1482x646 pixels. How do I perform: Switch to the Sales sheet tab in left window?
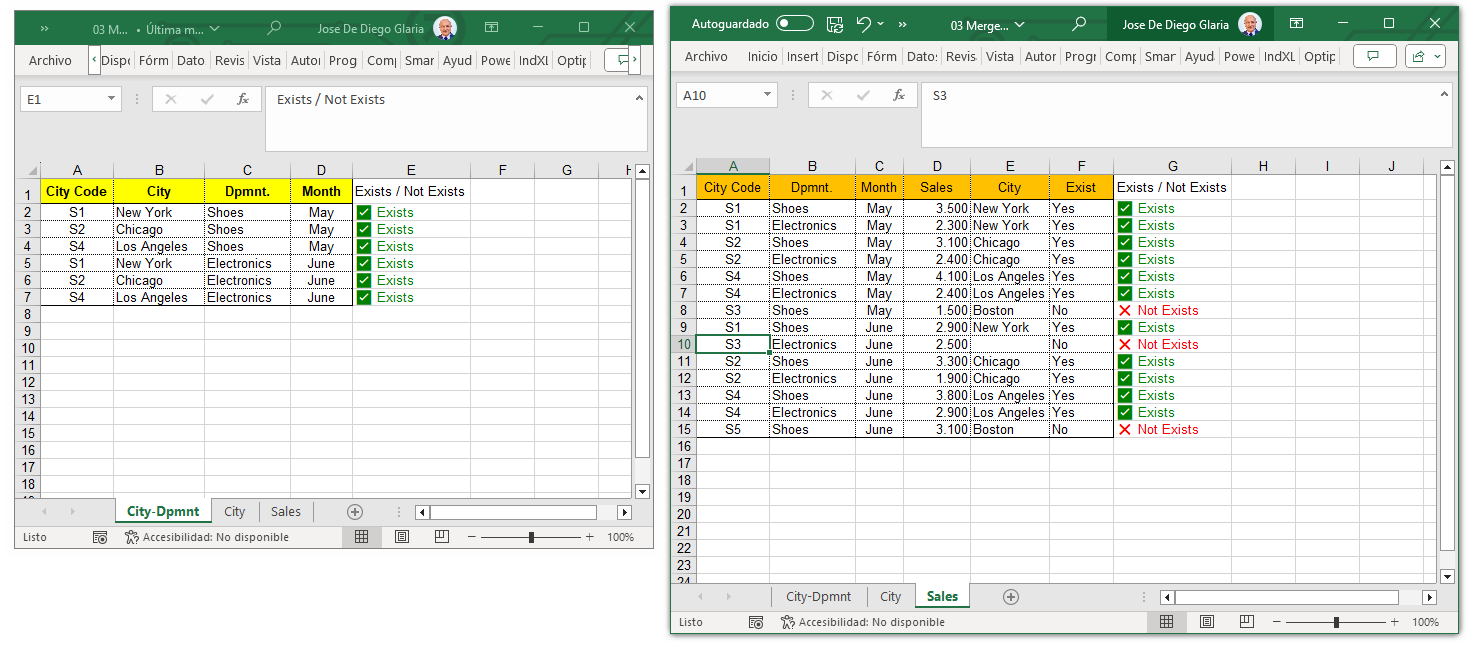pyautogui.click(x=286, y=511)
